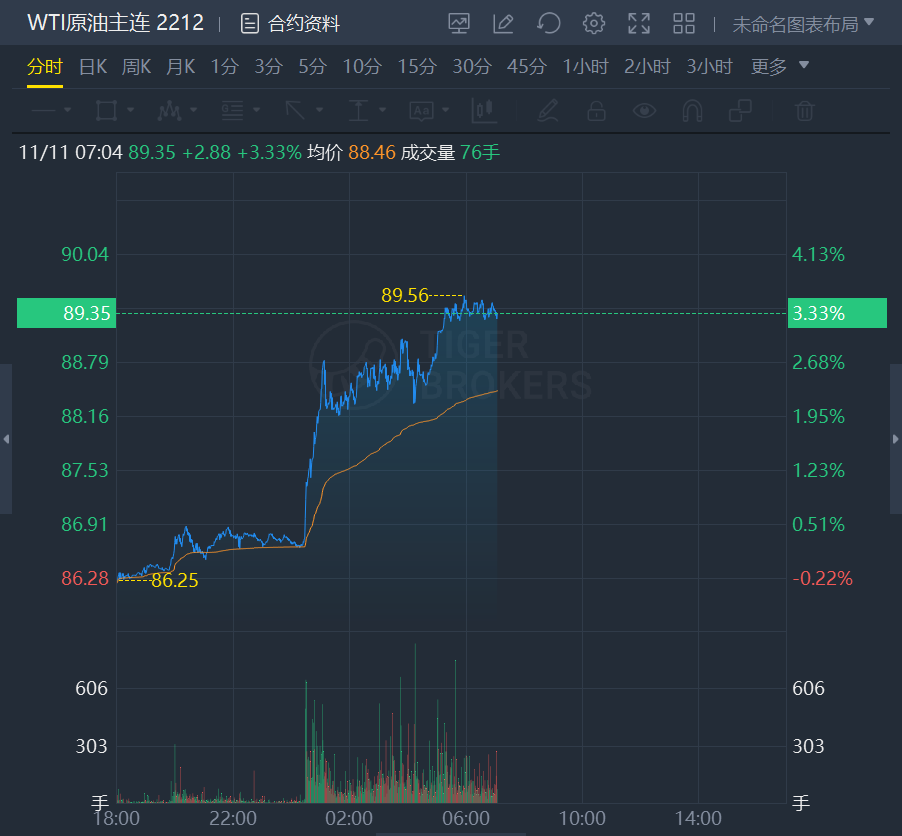Viewport: 902px width, 836px height.
Task: Open chart settings gear icon
Action: [x=594, y=23]
